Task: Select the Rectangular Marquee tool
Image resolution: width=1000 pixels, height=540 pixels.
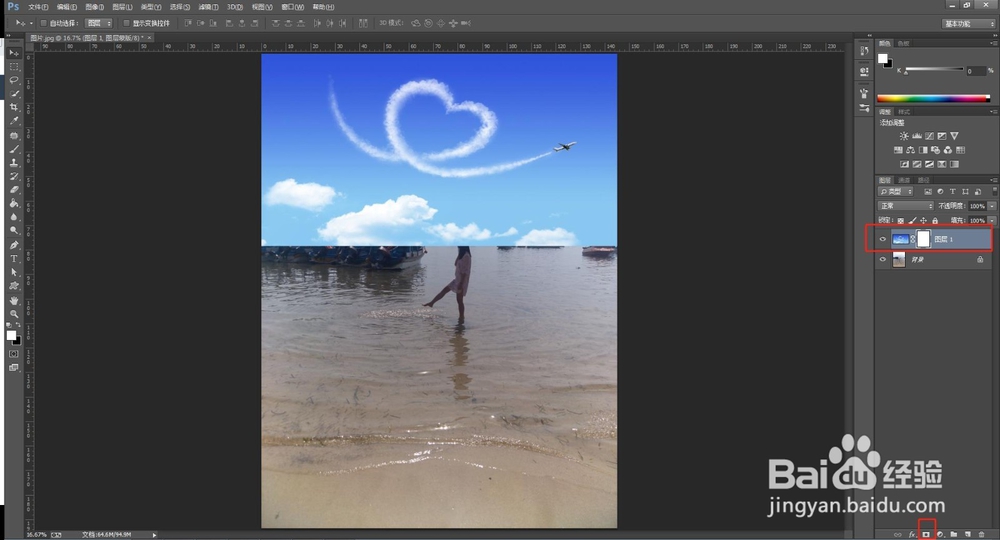Action: (x=14, y=66)
